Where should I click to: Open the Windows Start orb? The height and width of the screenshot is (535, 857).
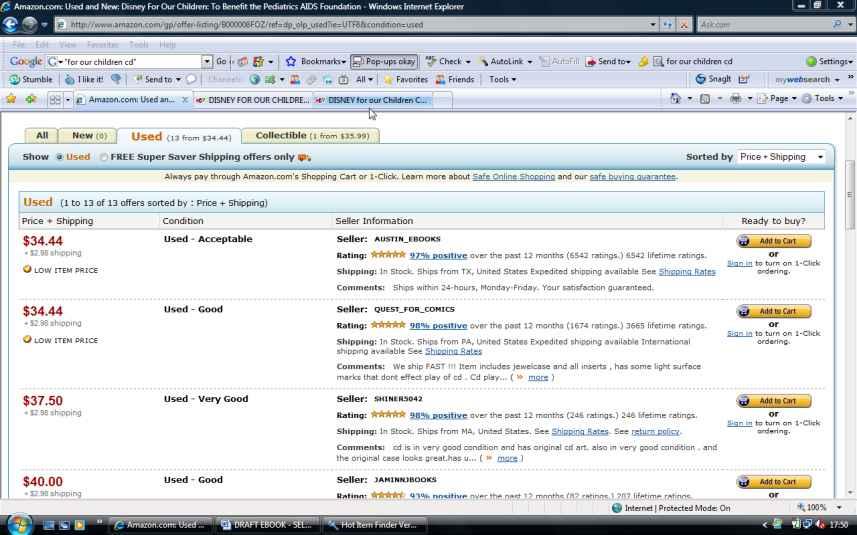click(x=19, y=524)
